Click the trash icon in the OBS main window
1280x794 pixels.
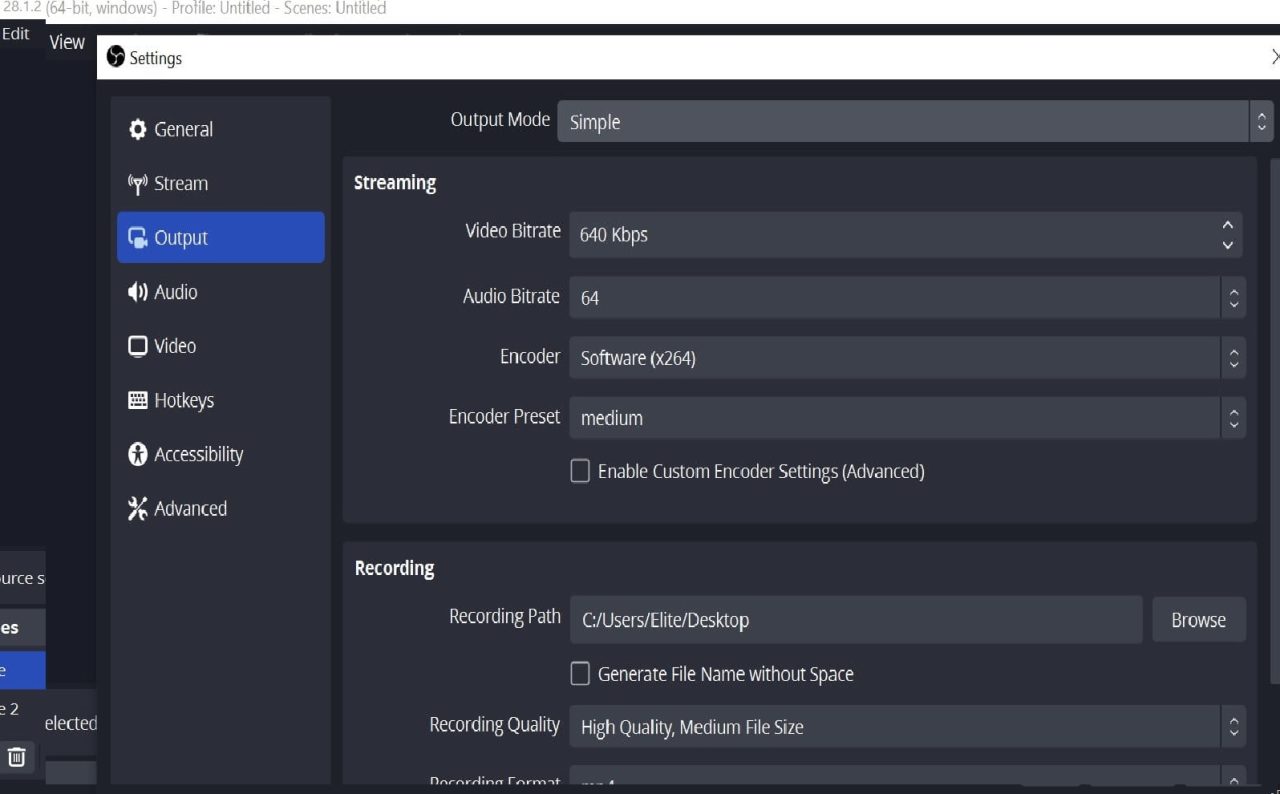tap(17, 757)
